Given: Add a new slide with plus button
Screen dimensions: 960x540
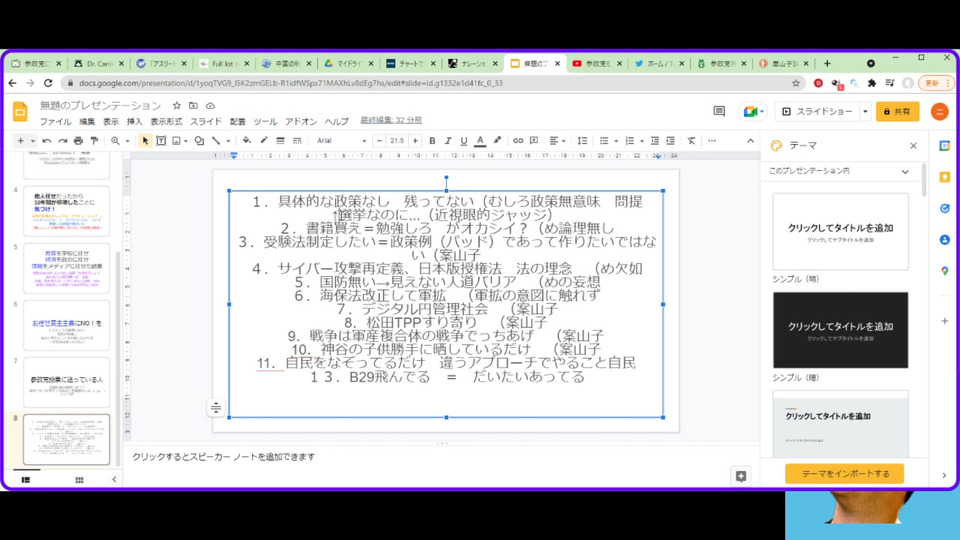Looking at the screenshot, I should (x=20, y=141).
